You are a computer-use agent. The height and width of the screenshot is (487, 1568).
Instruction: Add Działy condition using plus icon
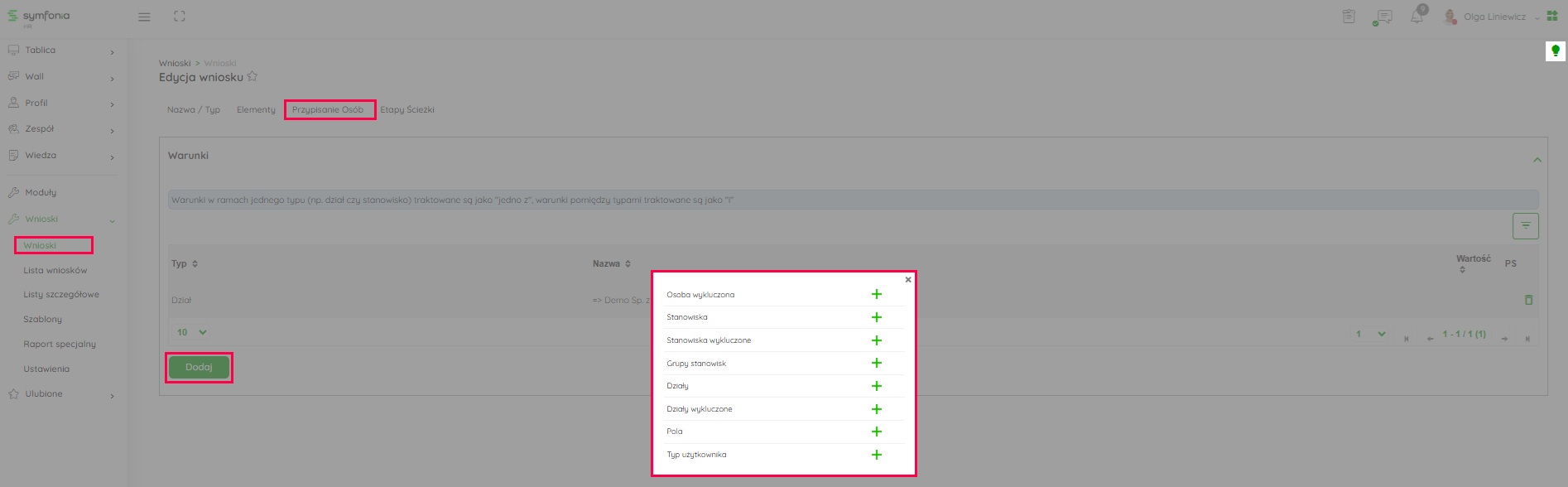pyautogui.click(x=876, y=386)
